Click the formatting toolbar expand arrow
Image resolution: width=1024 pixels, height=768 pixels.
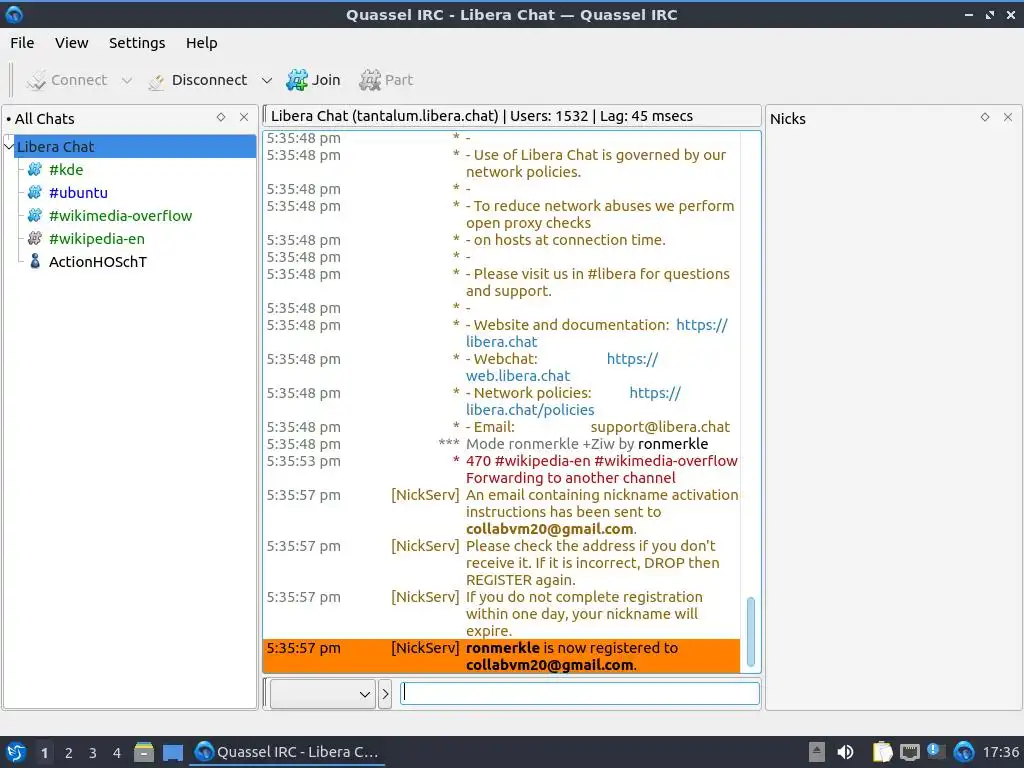[x=385, y=694]
